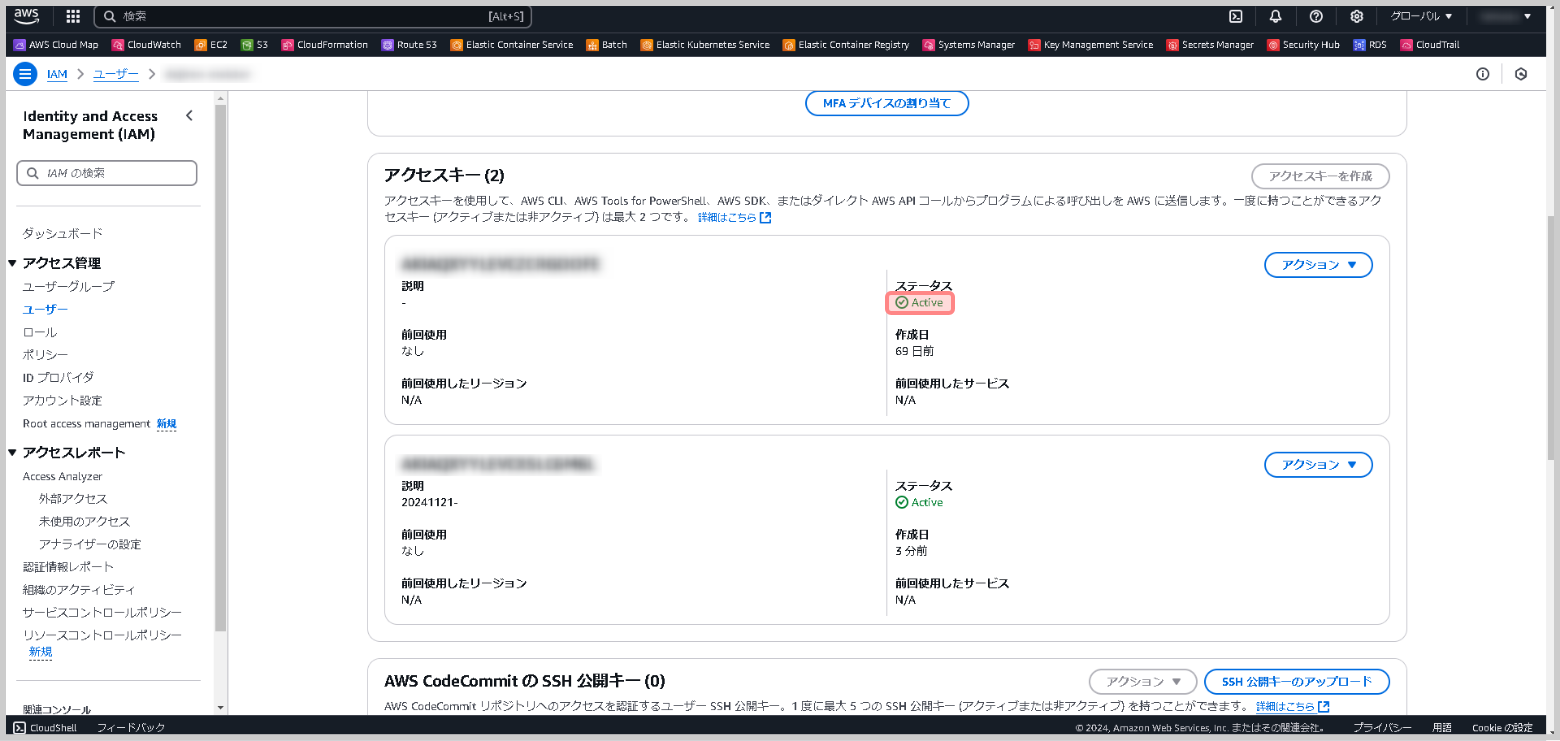Focus the IAM の検索 sidebar field

pos(107,173)
